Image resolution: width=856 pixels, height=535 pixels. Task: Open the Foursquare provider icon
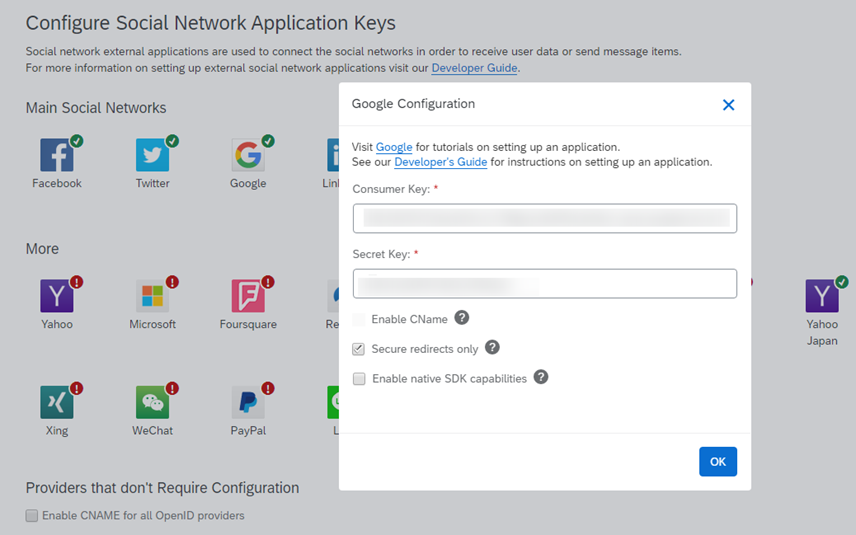(x=248, y=296)
